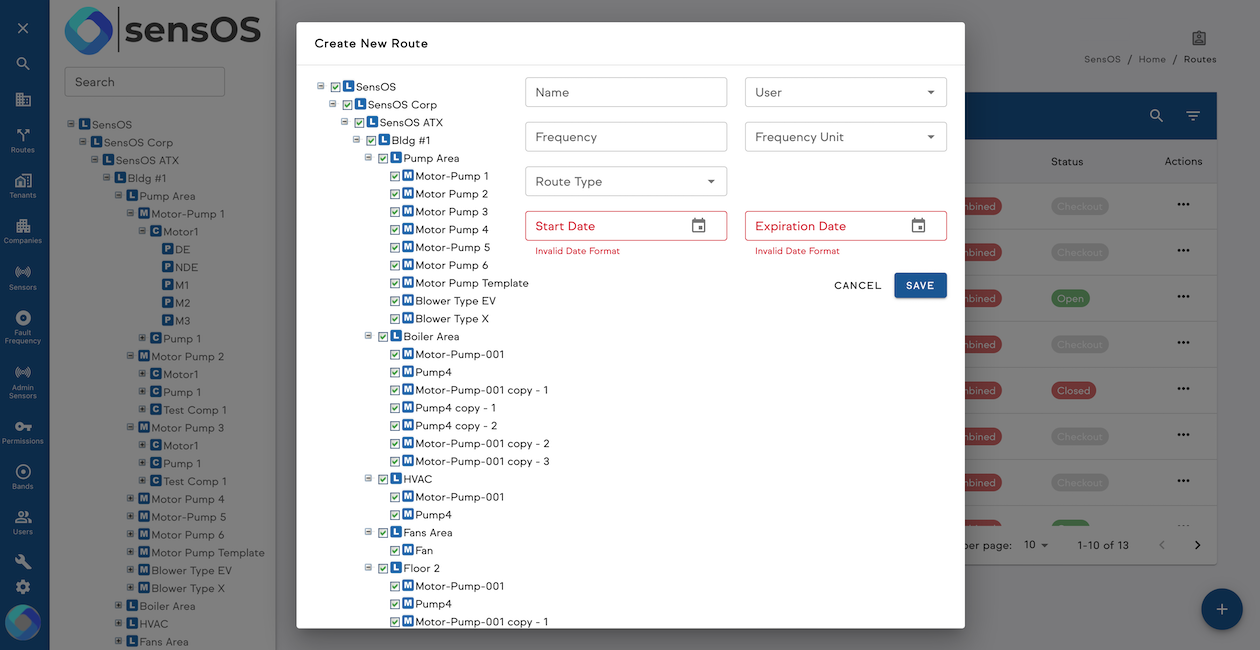Collapse Pump Area in the dialog tree
The width and height of the screenshot is (1260, 650).
click(x=369, y=158)
